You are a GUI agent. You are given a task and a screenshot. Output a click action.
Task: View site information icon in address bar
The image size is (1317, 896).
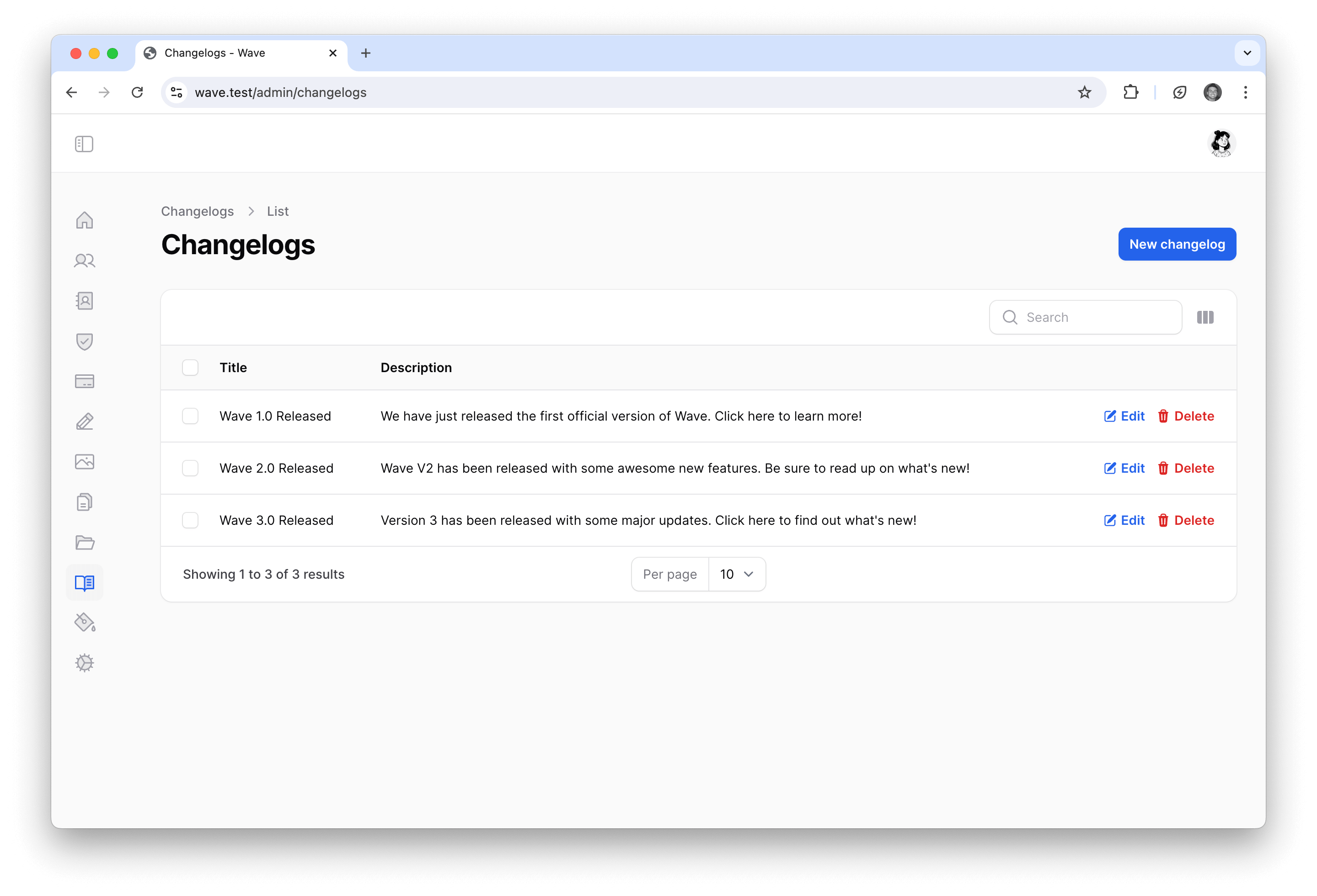click(x=176, y=92)
